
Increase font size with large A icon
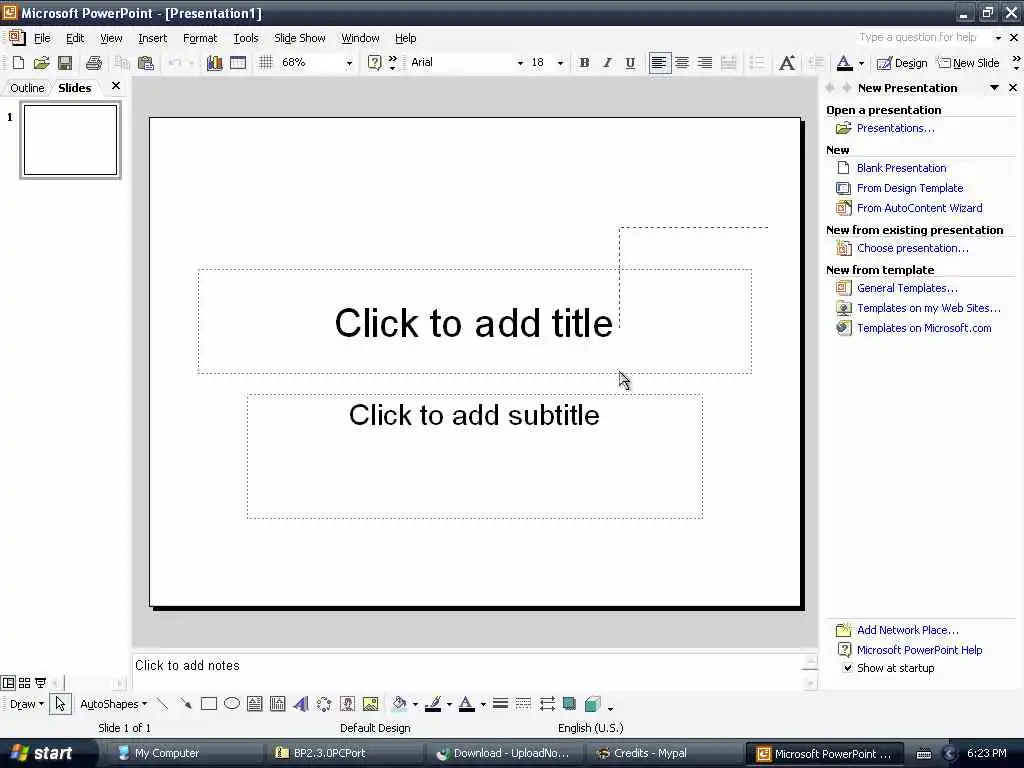tap(787, 63)
